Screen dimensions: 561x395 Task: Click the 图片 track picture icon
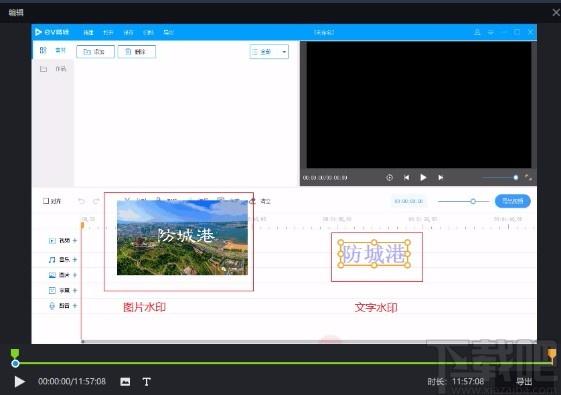[x=52, y=275]
